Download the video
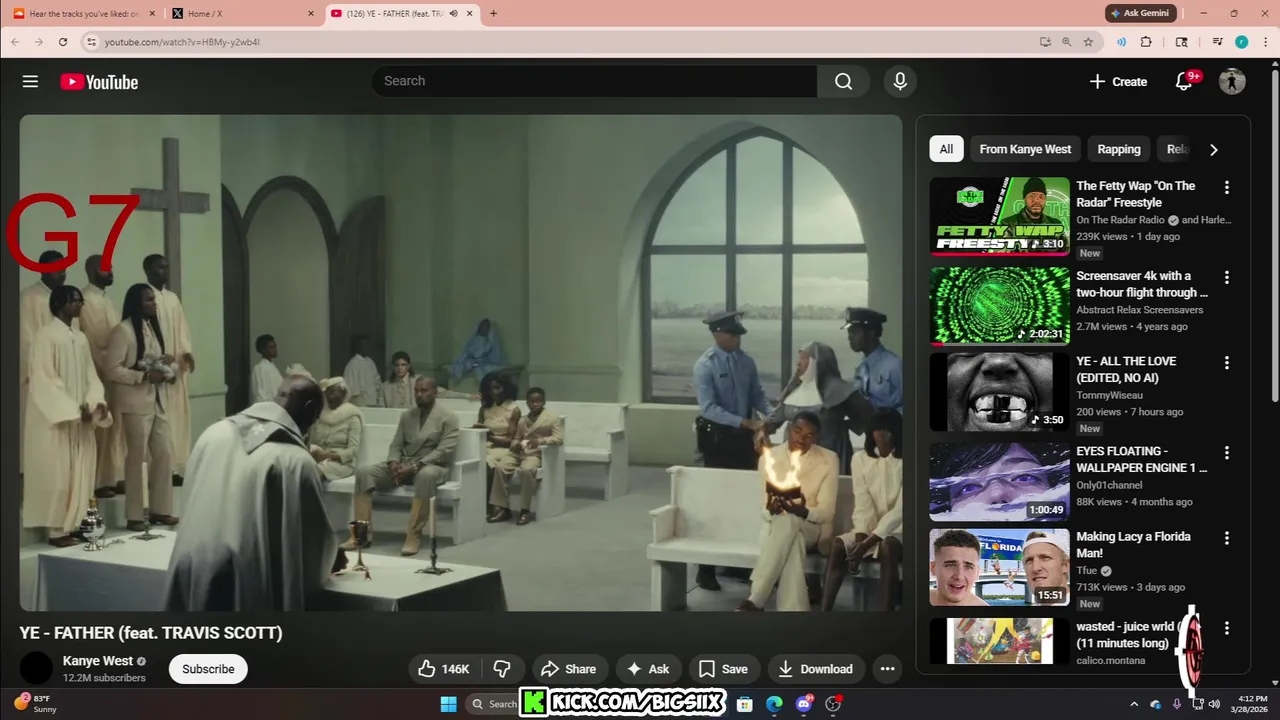This screenshot has width=1280, height=720. point(815,669)
